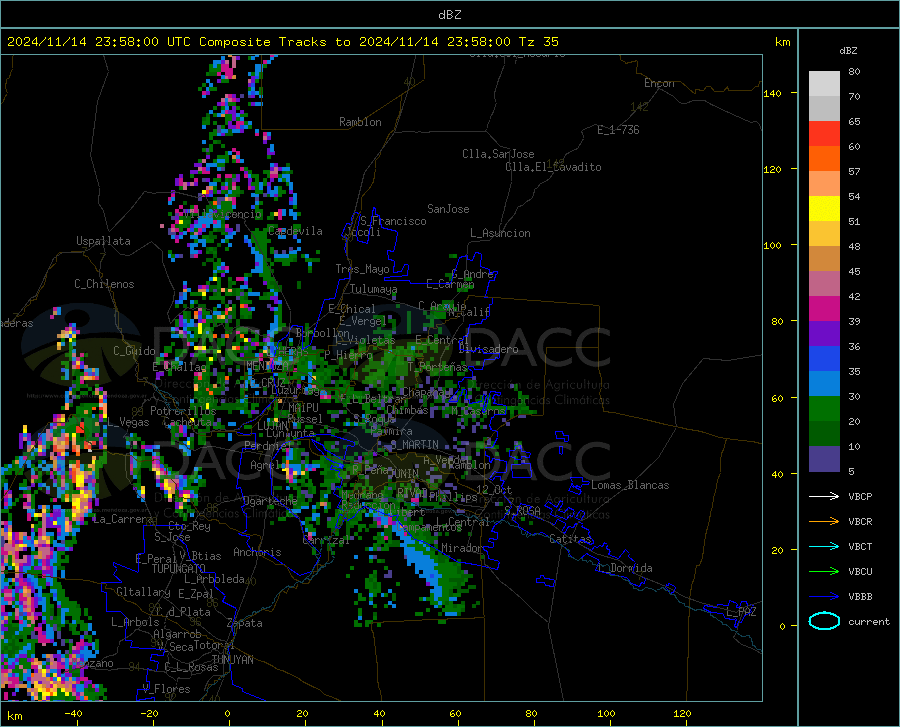Click the '140' tick on the vertical axis

(773, 94)
